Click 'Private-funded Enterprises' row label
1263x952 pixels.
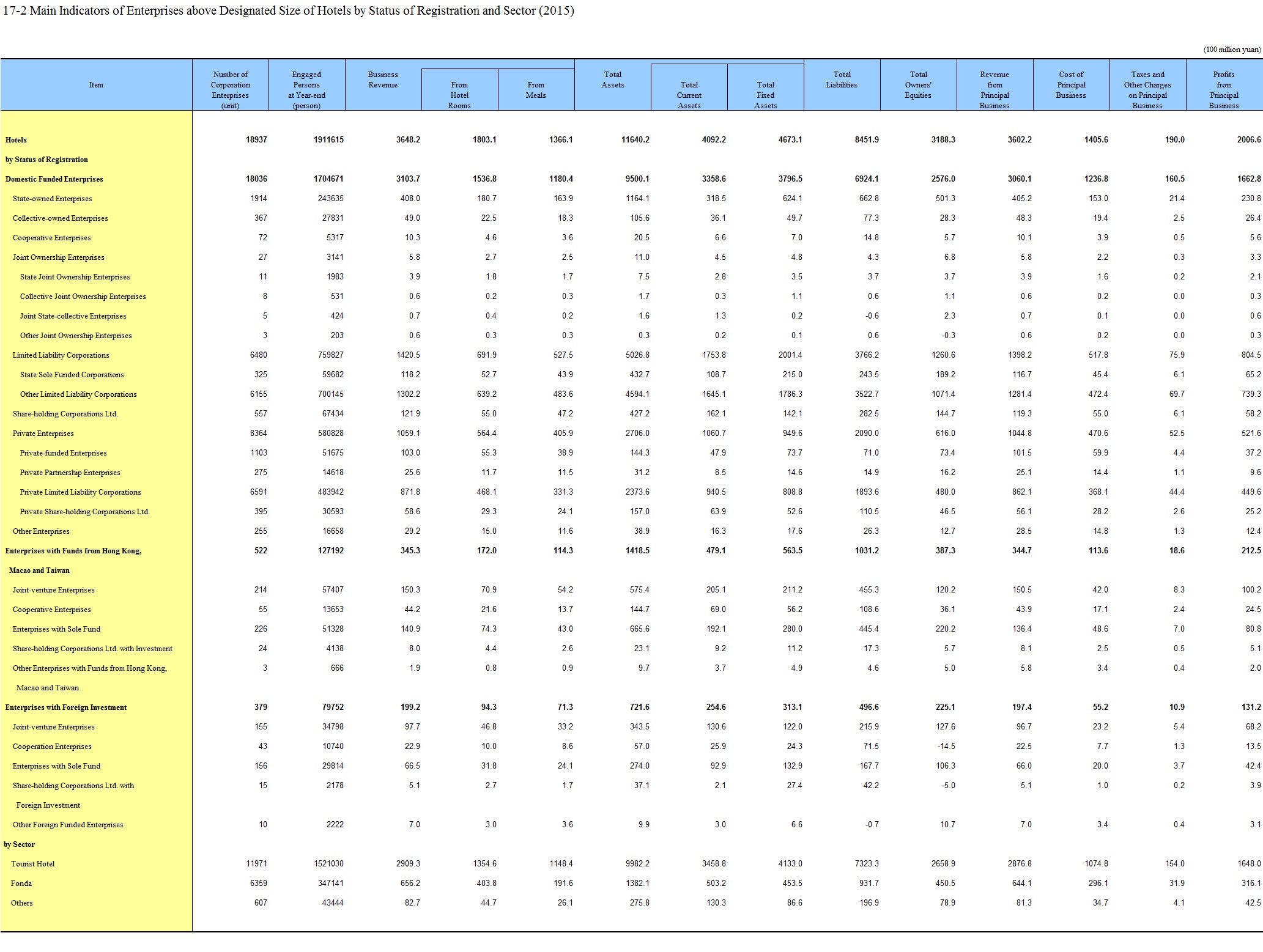(x=64, y=453)
